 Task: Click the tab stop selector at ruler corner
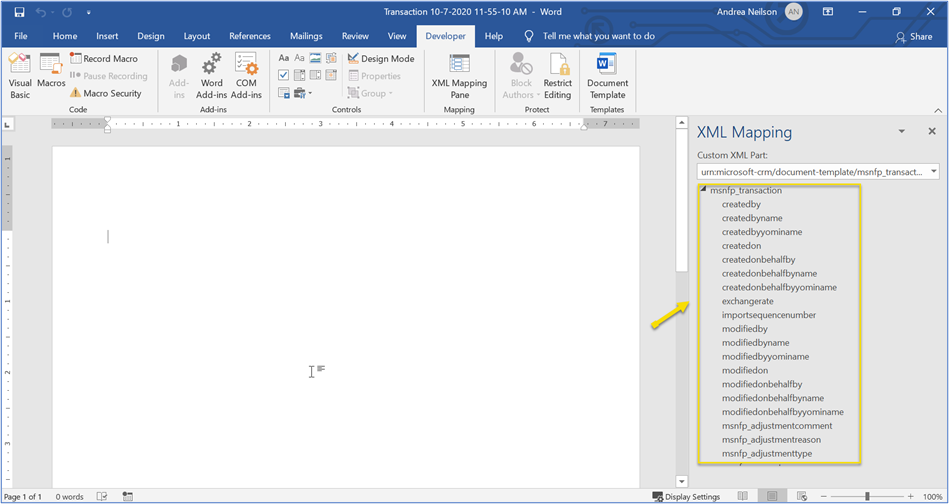[x=7, y=125]
